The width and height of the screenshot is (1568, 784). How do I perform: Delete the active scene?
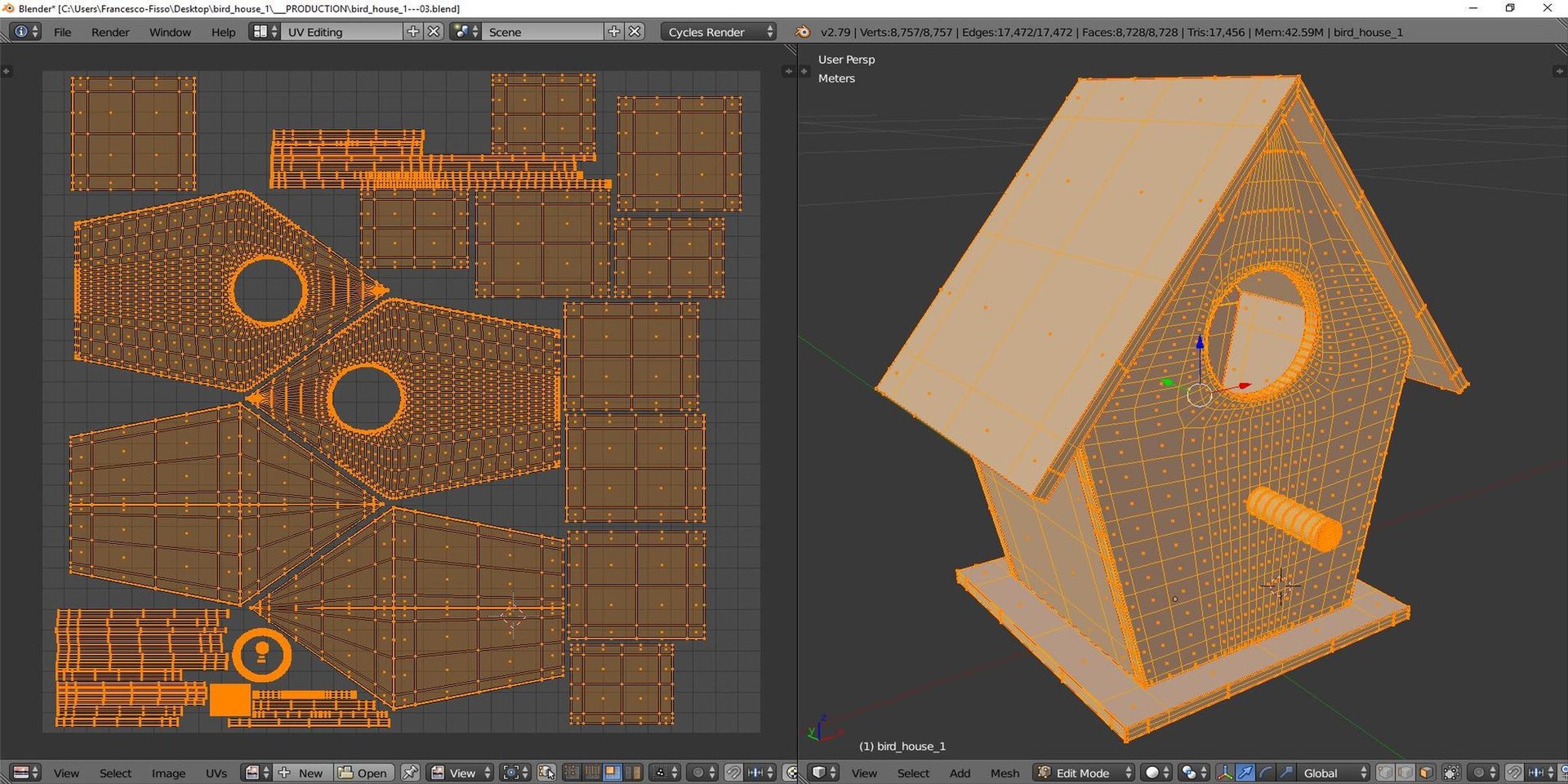(x=635, y=32)
